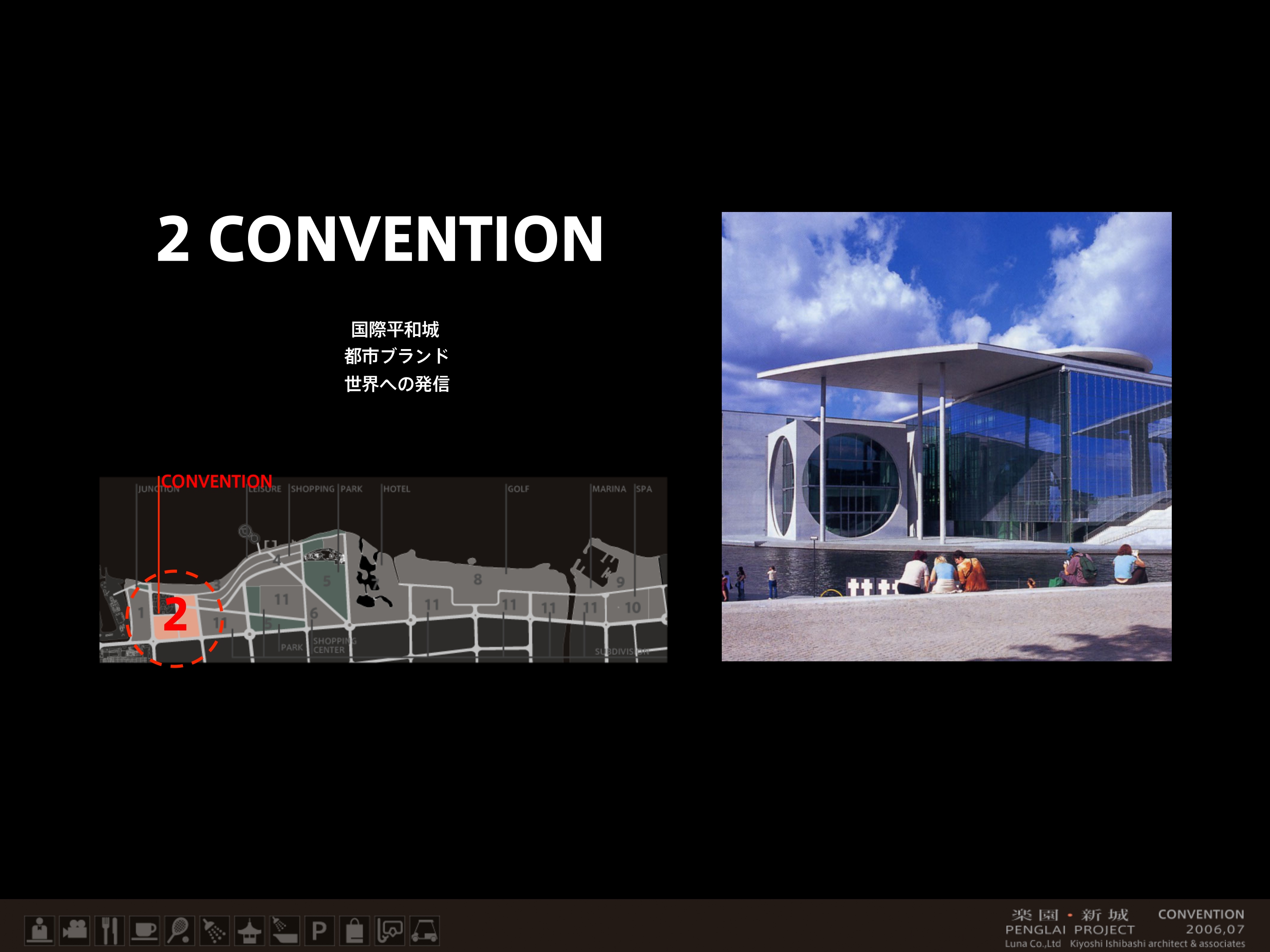Click the LEISURE map label
This screenshot has width=1270, height=952.
pos(265,489)
